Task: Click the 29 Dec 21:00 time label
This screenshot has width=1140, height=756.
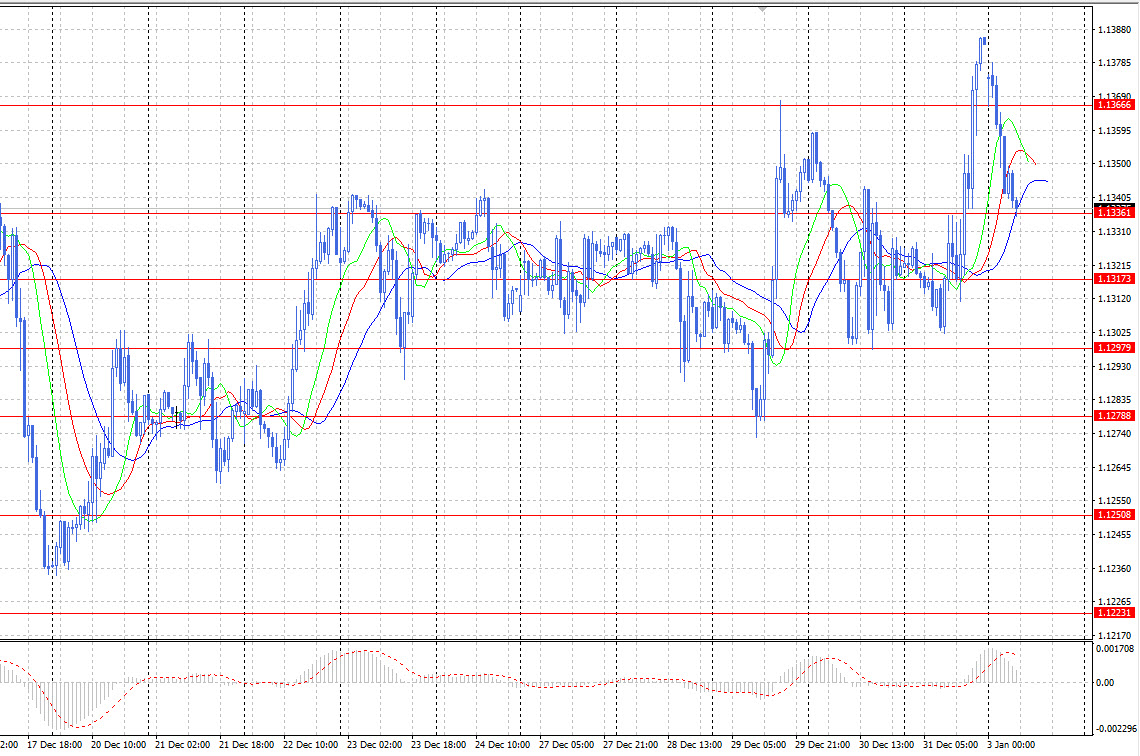Action: 822,745
